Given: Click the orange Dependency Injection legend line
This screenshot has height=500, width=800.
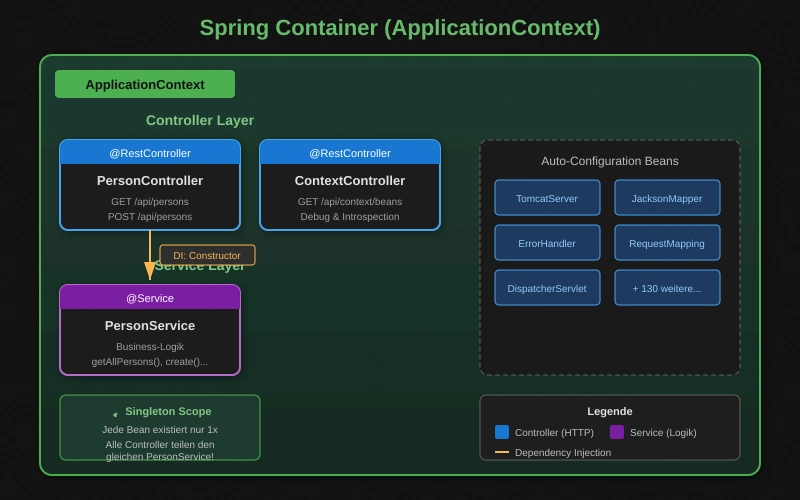Looking at the screenshot, I should pos(502,452).
